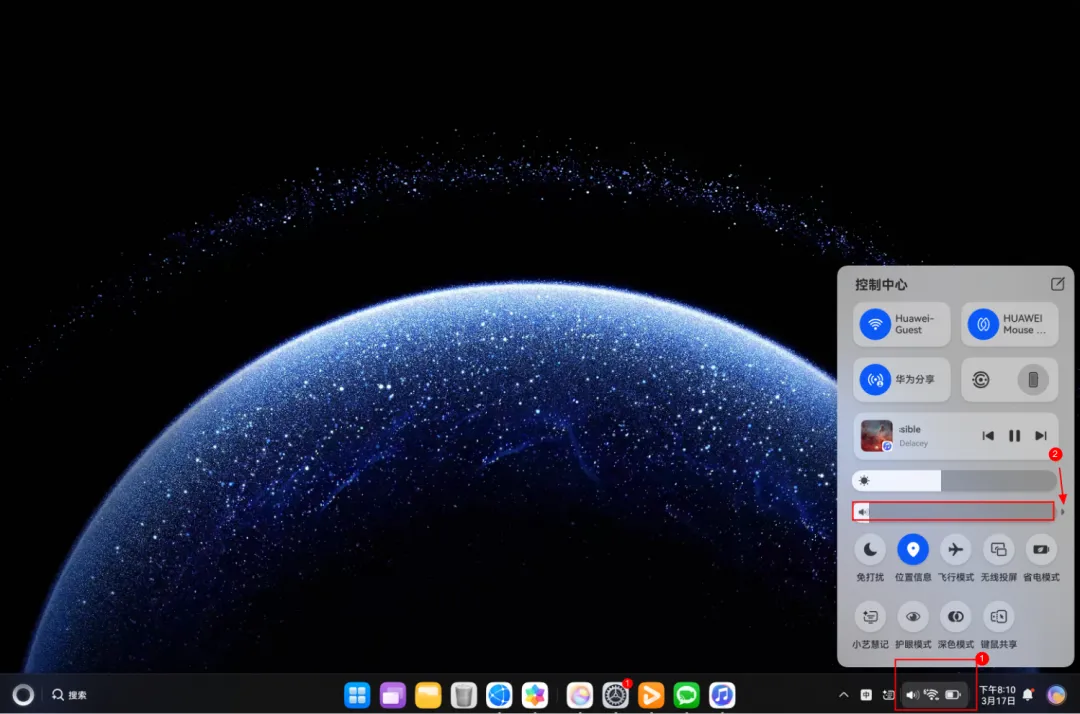Switch the 中 input method indicator
1080x714 pixels.
click(866, 695)
